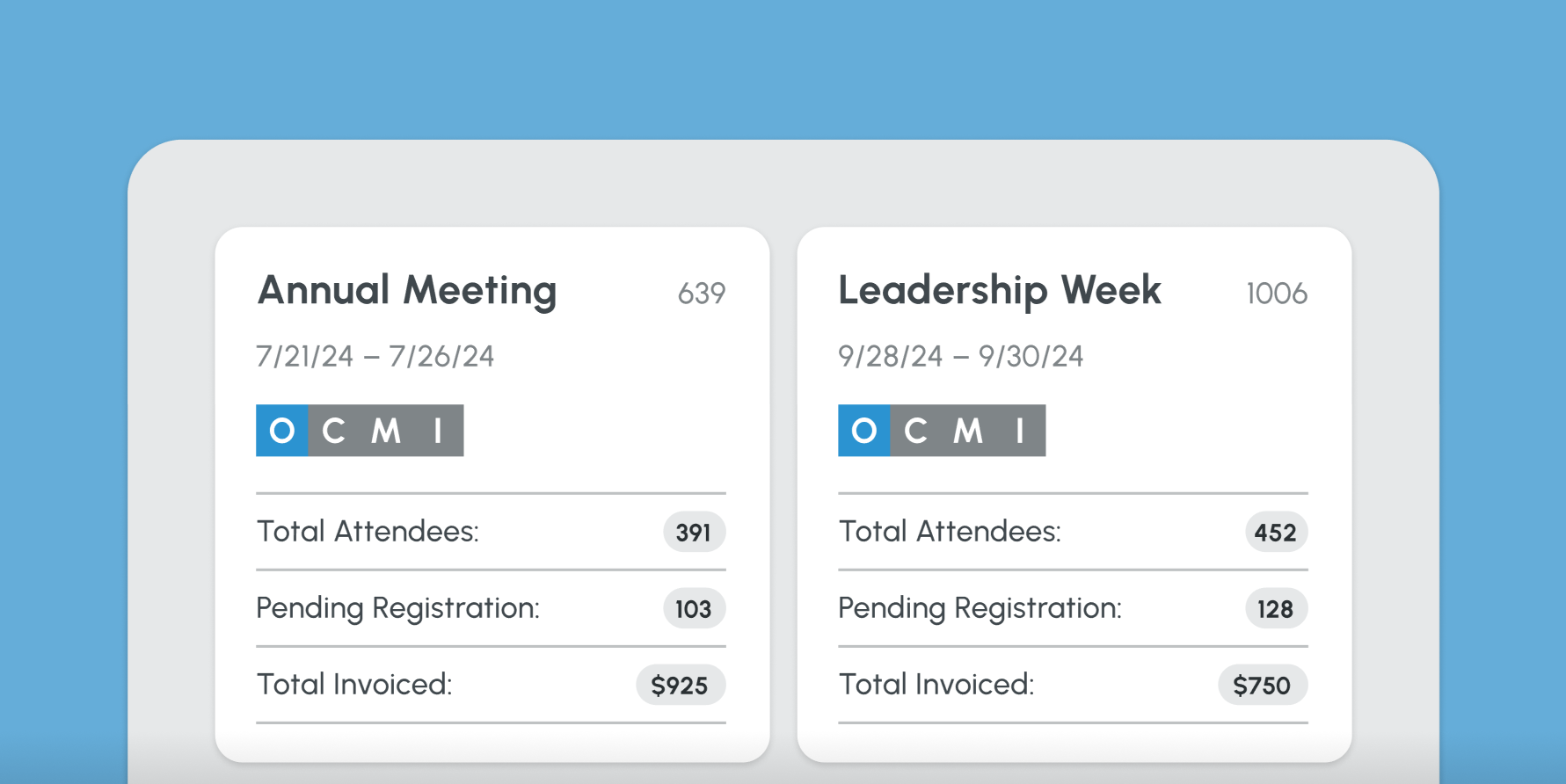Select the M status in Annual Meeting
The image size is (1566, 784).
[x=386, y=431]
